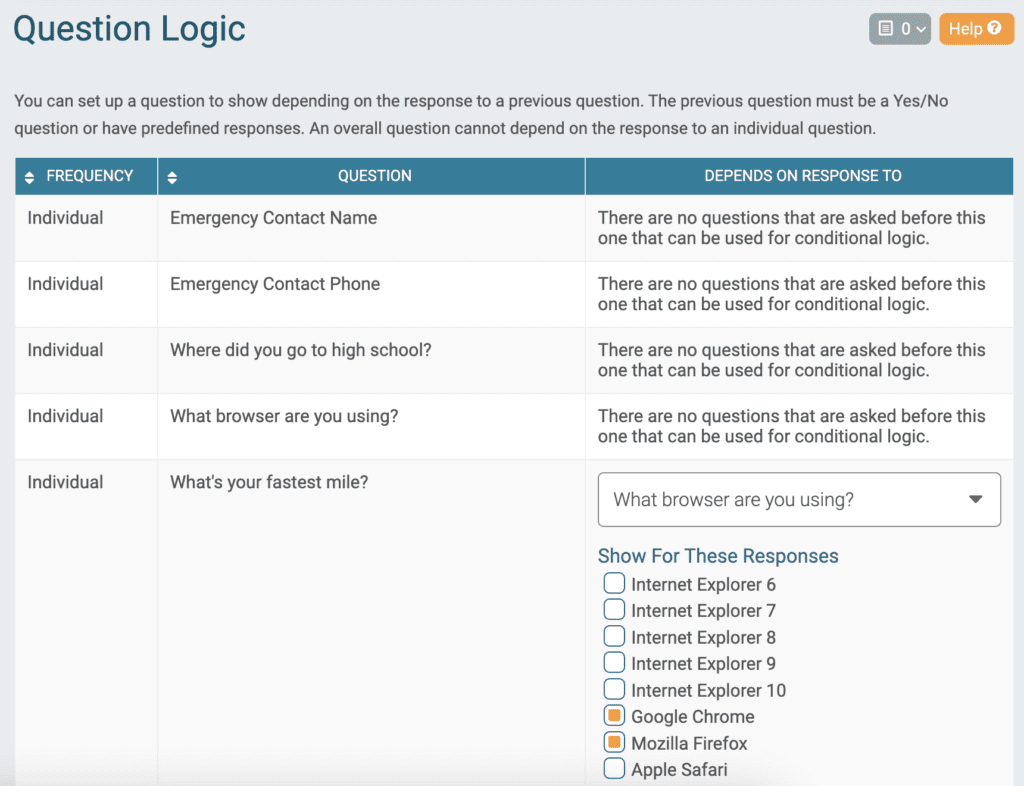Open the list counter dropdown showing 0
The height and width of the screenshot is (786, 1024).
[x=899, y=29]
